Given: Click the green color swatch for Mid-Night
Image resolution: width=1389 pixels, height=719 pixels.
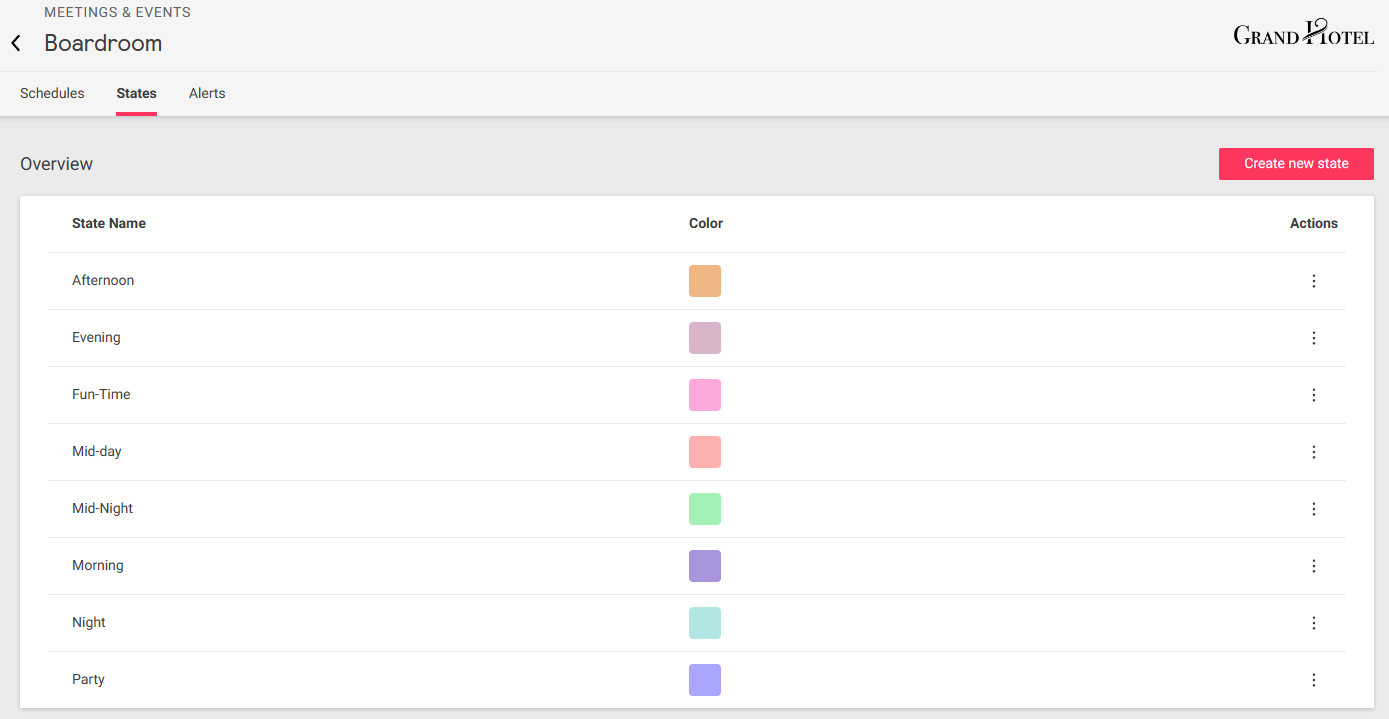Looking at the screenshot, I should click(705, 509).
